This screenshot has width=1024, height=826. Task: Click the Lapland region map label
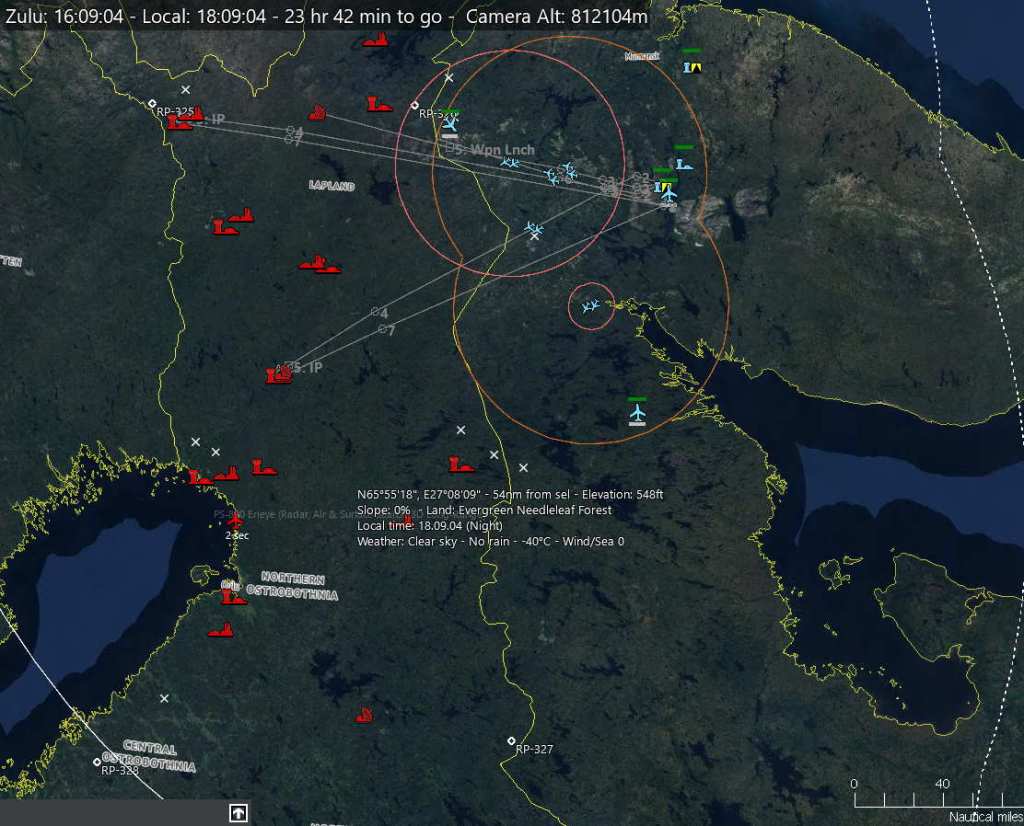pyautogui.click(x=332, y=185)
